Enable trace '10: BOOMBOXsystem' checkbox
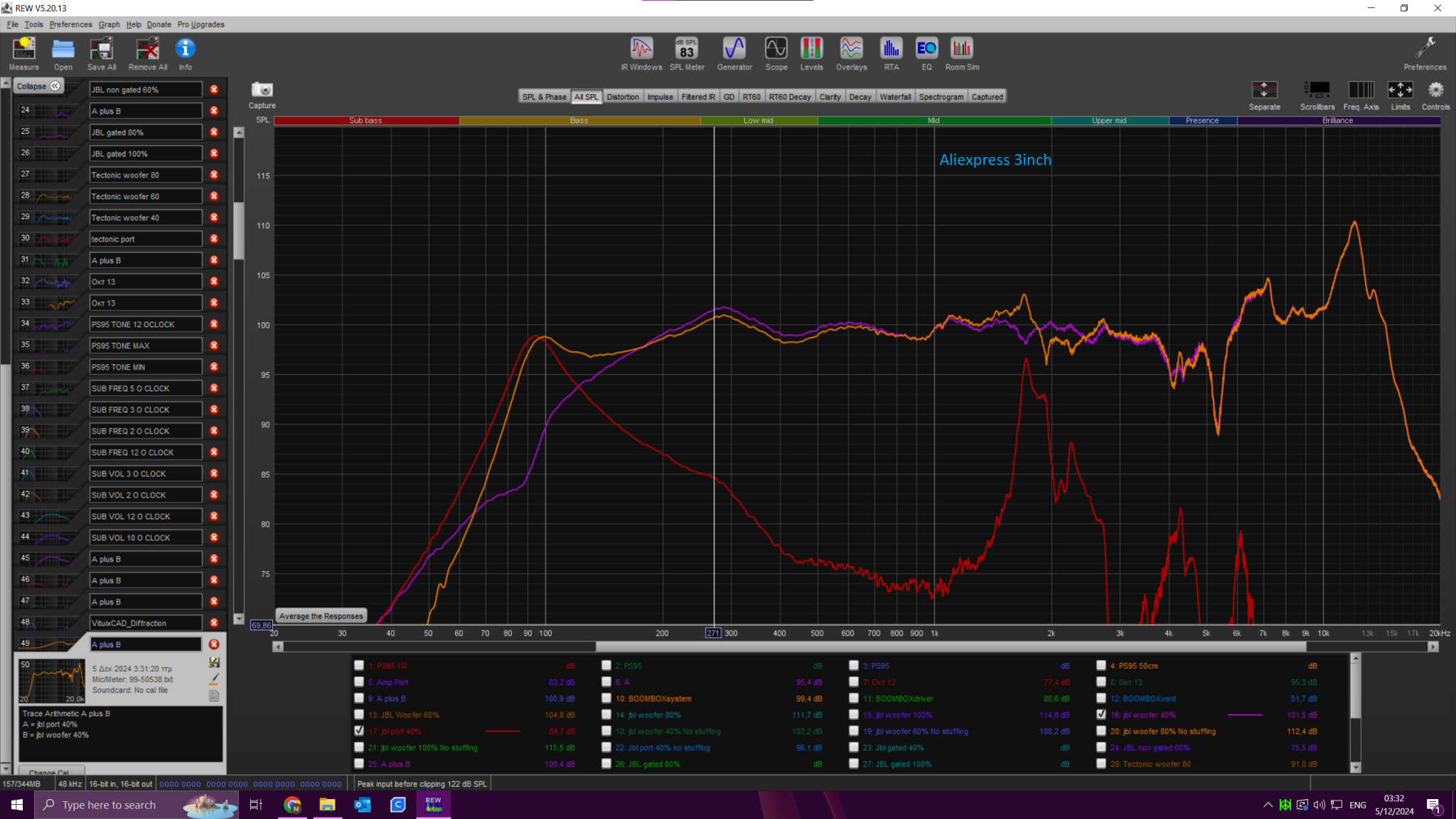 point(606,698)
